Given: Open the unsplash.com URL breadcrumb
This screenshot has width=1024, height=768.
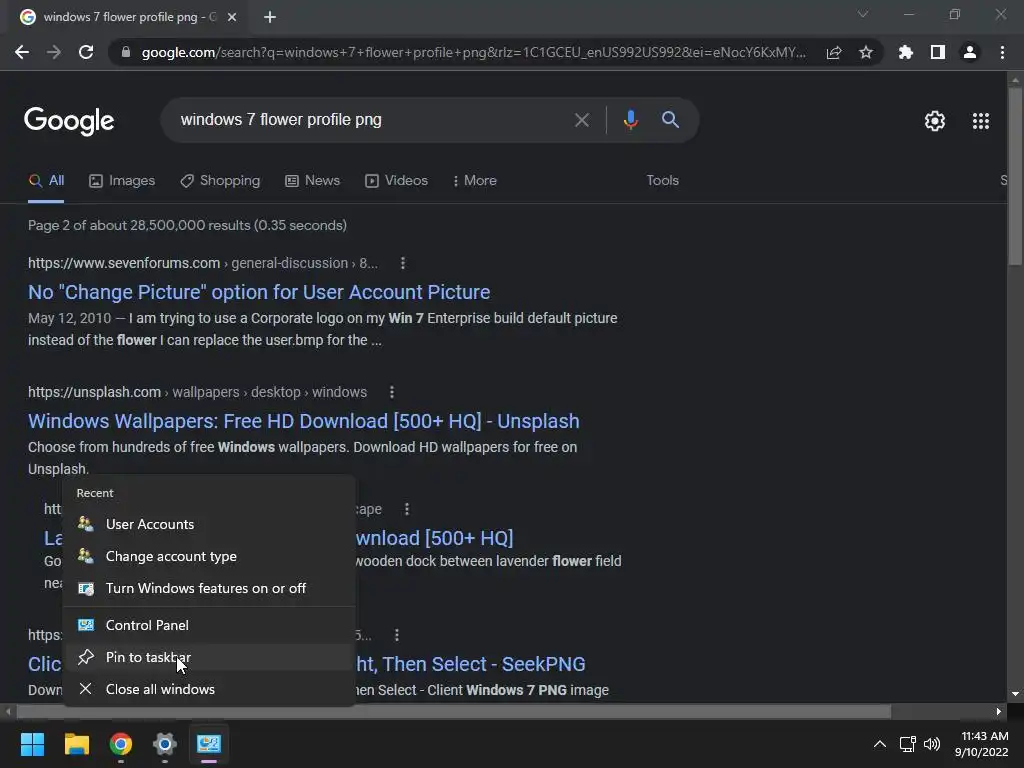Looking at the screenshot, I should pos(197,392).
